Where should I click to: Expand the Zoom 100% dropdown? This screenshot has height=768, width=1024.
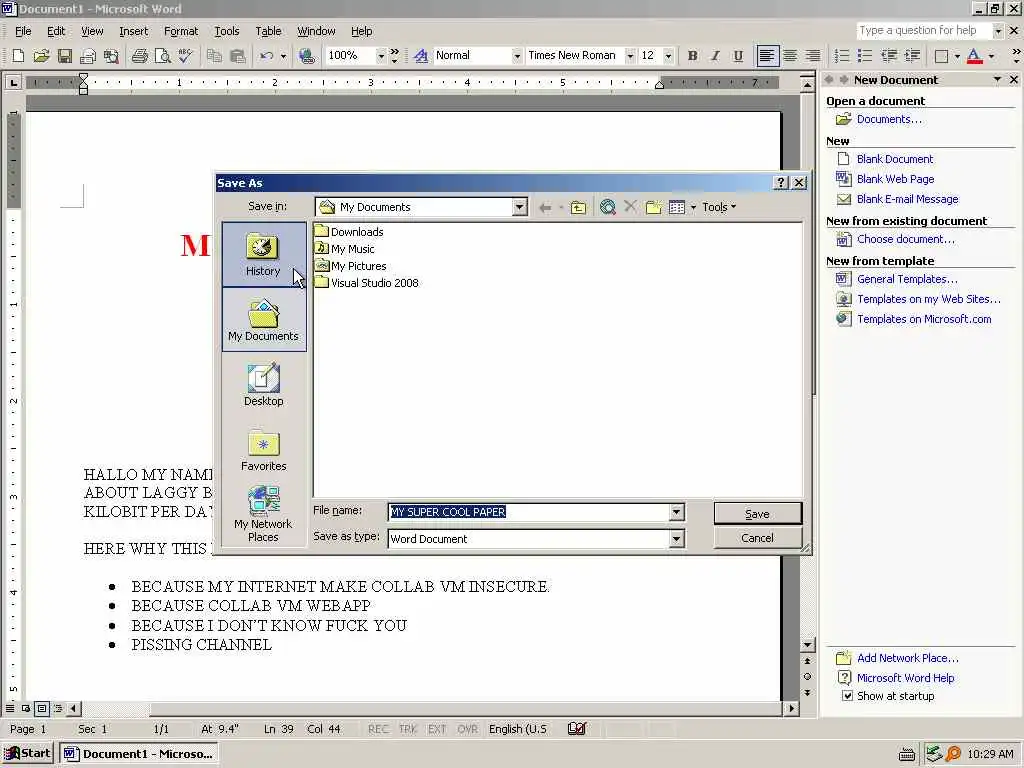(381, 56)
